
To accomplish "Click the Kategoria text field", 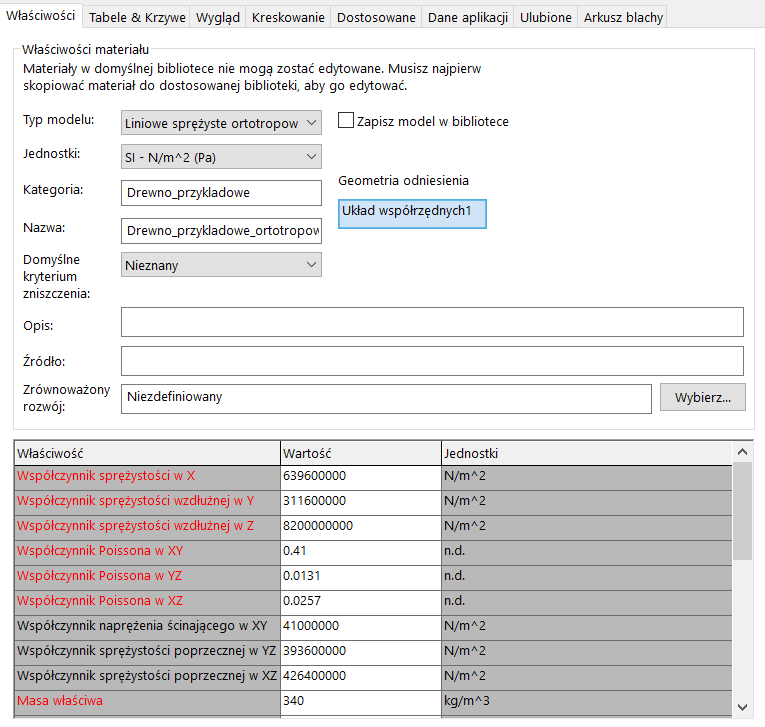I will tap(220, 192).
